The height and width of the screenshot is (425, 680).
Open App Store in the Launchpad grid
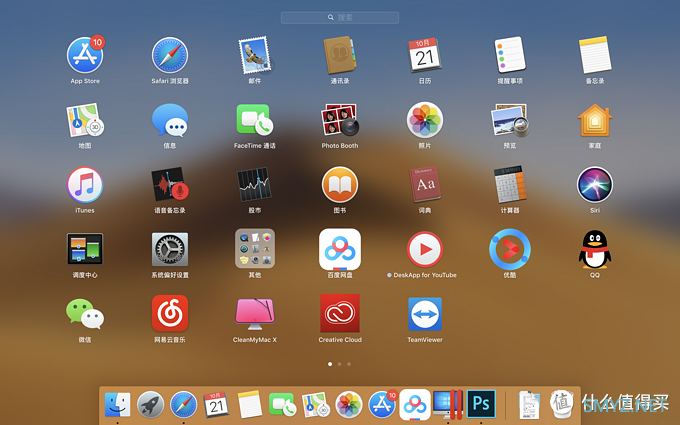[x=85, y=56]
